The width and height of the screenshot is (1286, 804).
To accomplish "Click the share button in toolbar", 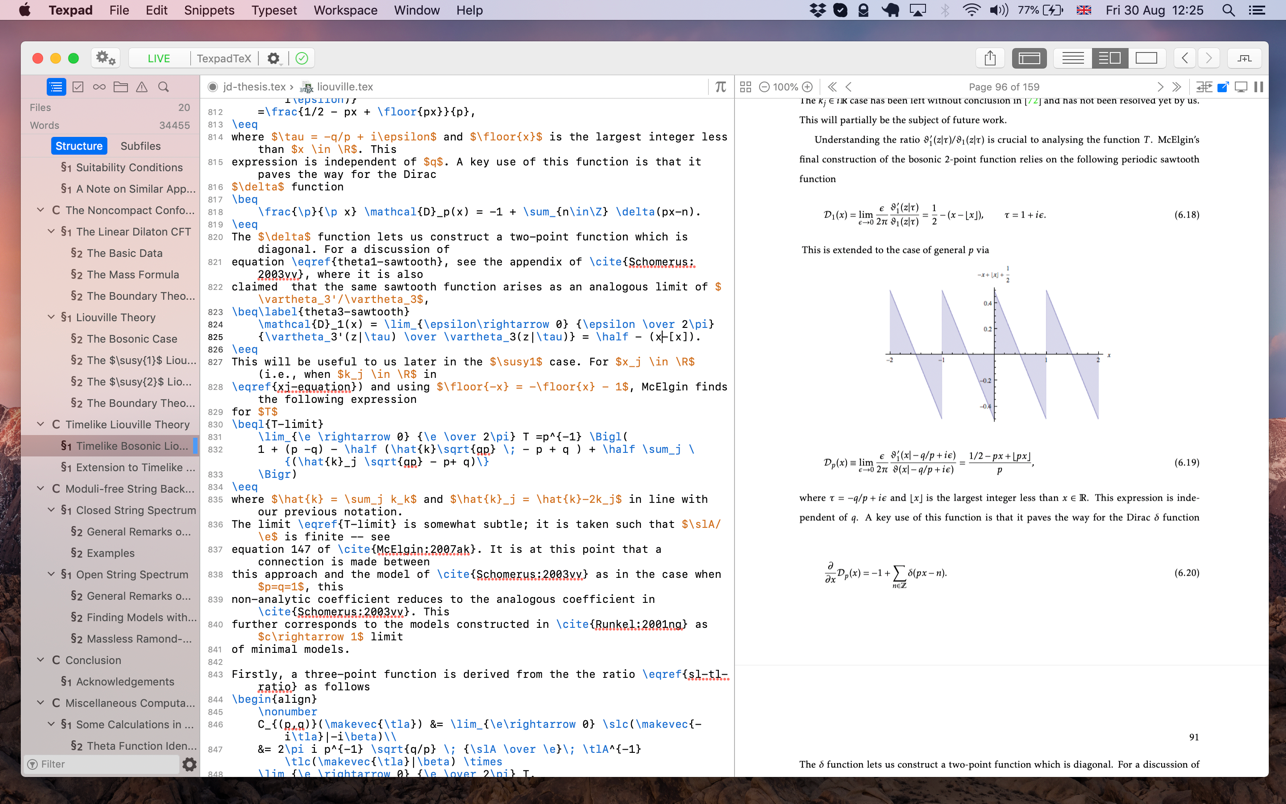I will (990, 58).
